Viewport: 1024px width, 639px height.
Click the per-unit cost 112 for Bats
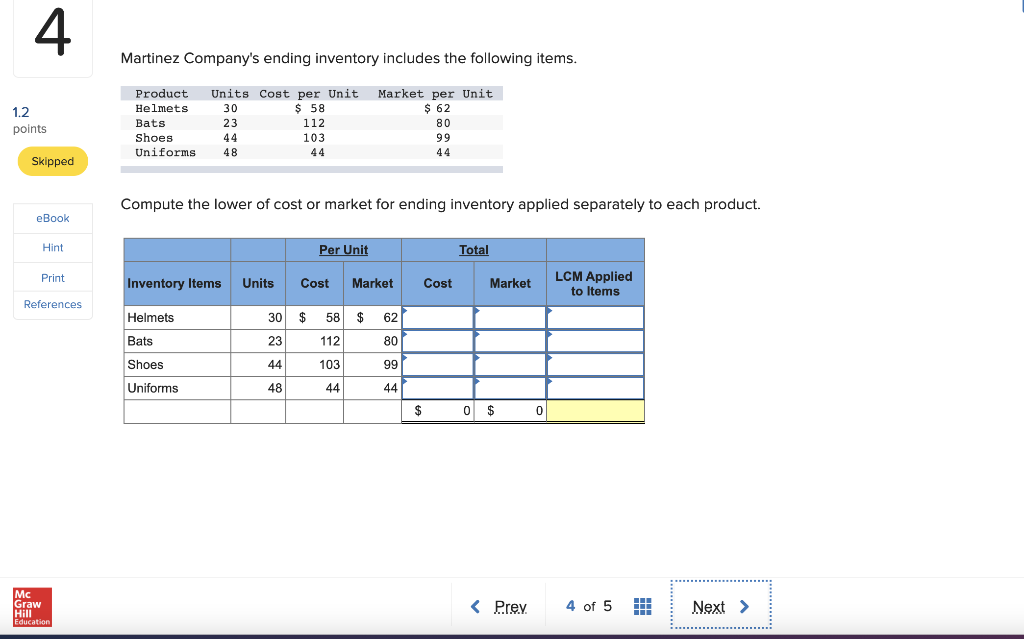(x=330, y=341)
